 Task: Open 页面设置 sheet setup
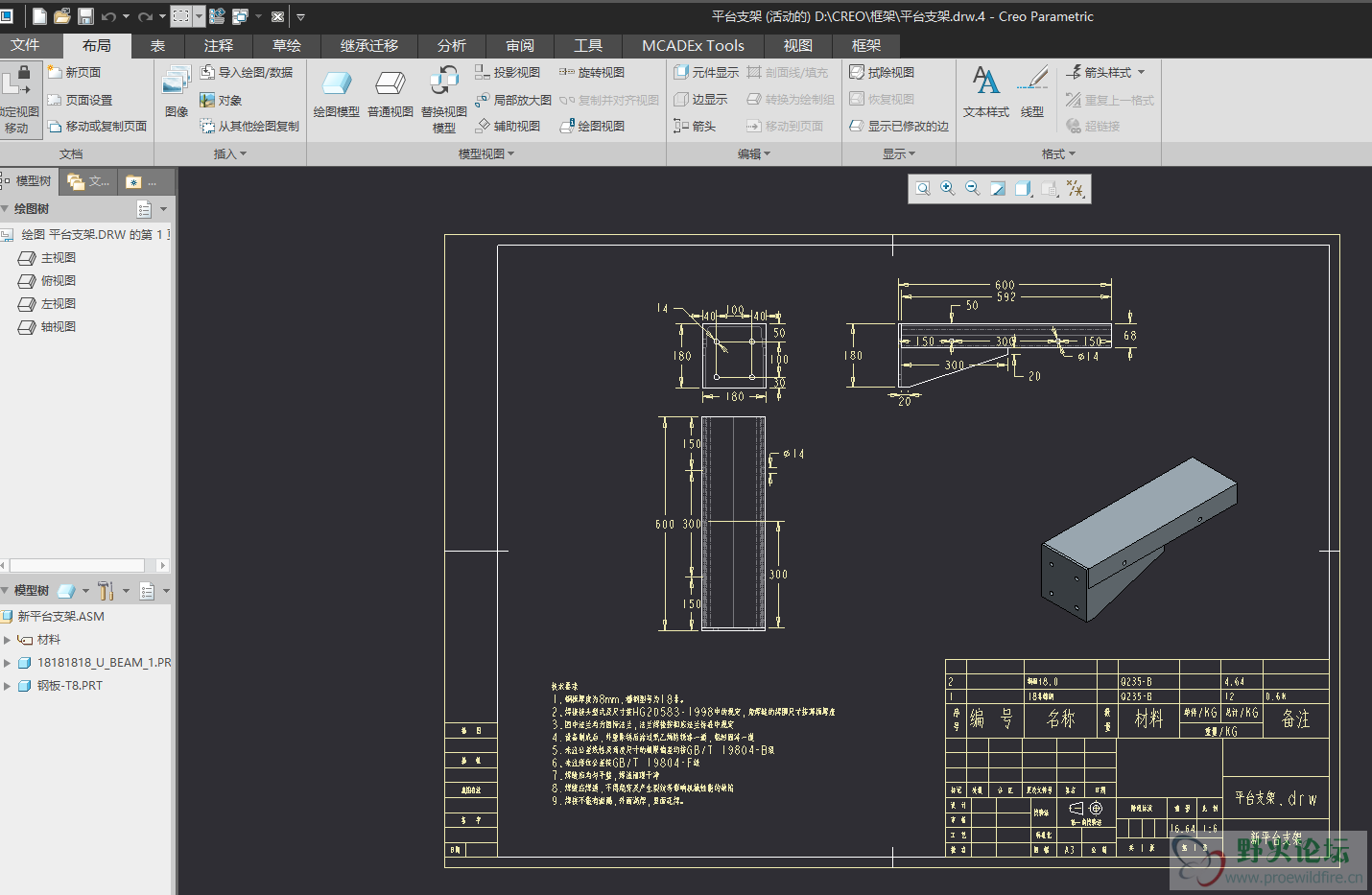[80, 100]
